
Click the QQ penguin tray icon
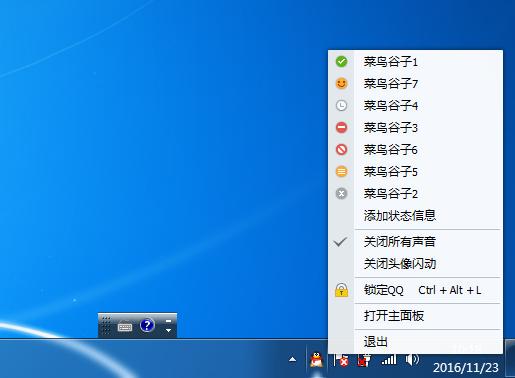click(x=316, y=360)
